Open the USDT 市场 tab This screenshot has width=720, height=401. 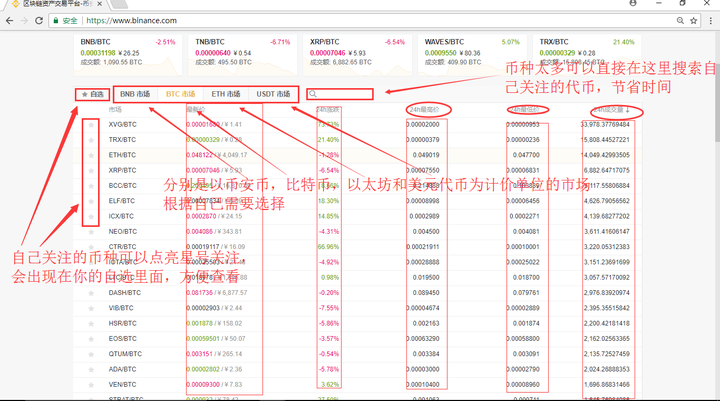[x=273, y=94]
